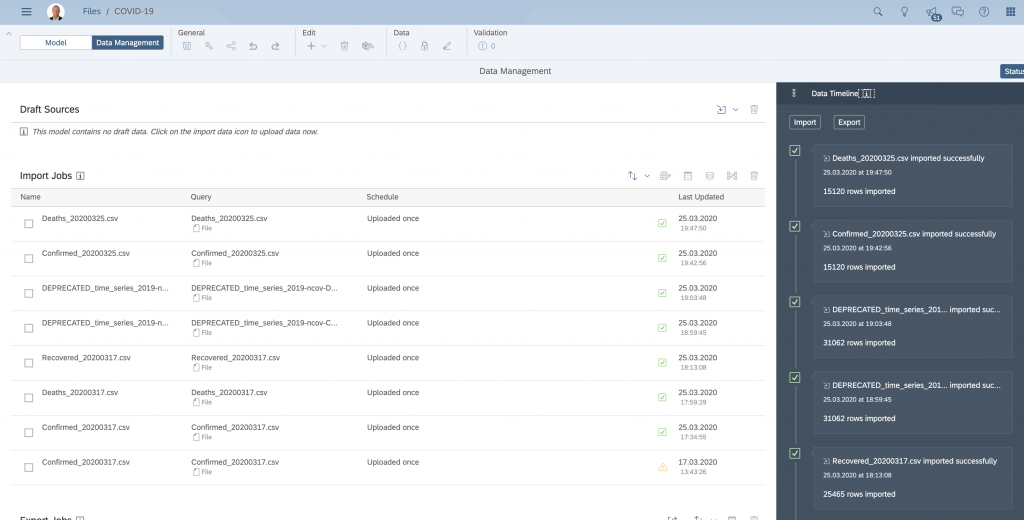Open the Recovered_20200317.csv query cell

[235, 363]
